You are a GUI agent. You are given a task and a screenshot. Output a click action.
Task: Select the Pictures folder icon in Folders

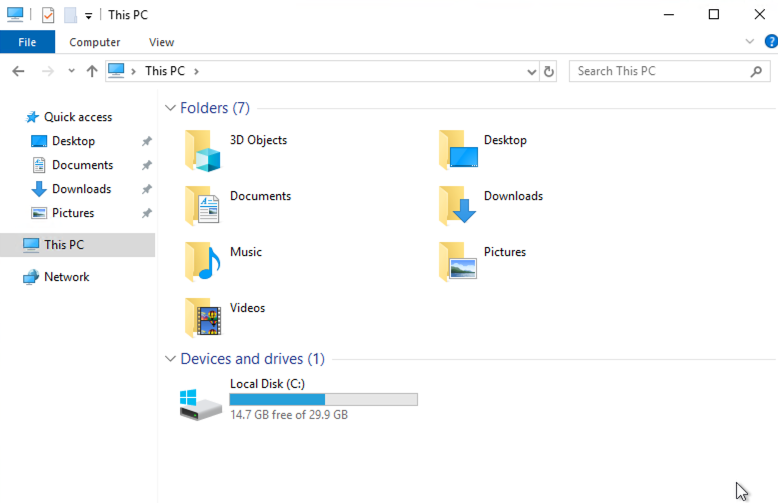point(458,261)
